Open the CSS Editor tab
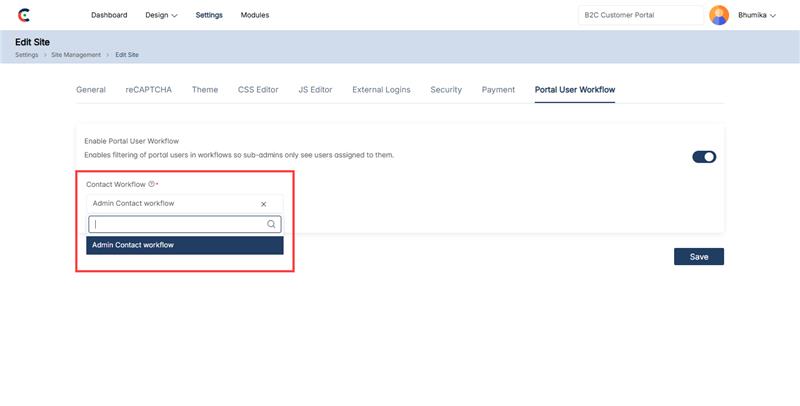This screenshot has width=800, height=406. pyautogui.click(x=257, y=90)
